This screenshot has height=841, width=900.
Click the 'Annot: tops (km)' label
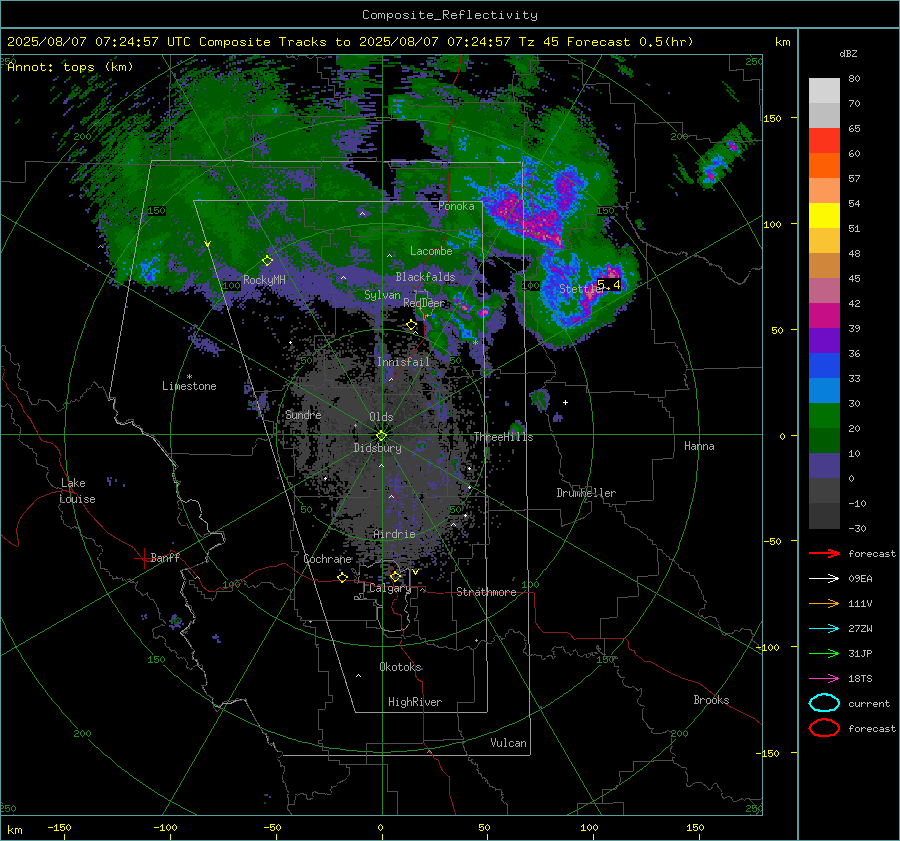(x=70, y=67)
